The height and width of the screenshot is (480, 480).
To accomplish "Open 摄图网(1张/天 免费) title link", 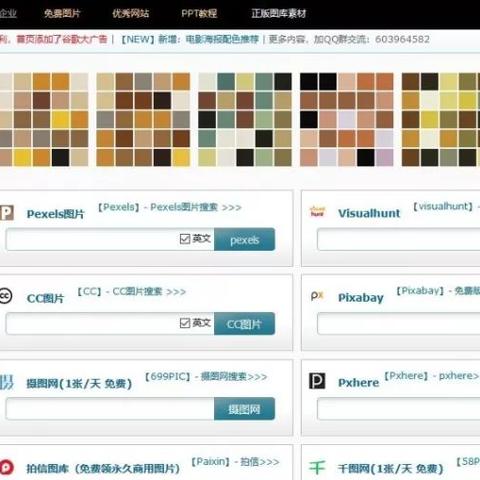I will (79, 384).
